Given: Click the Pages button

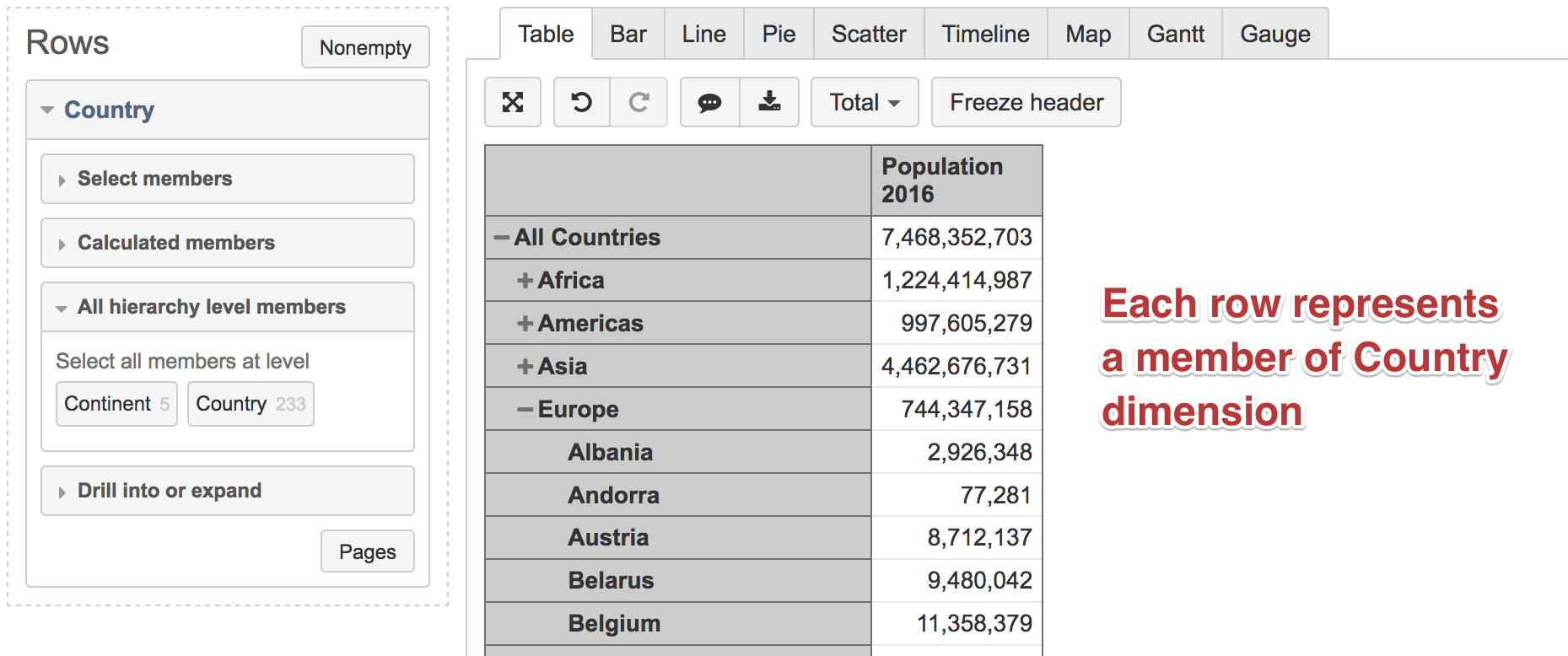Looking at the screenshot, I should (367, 551).
